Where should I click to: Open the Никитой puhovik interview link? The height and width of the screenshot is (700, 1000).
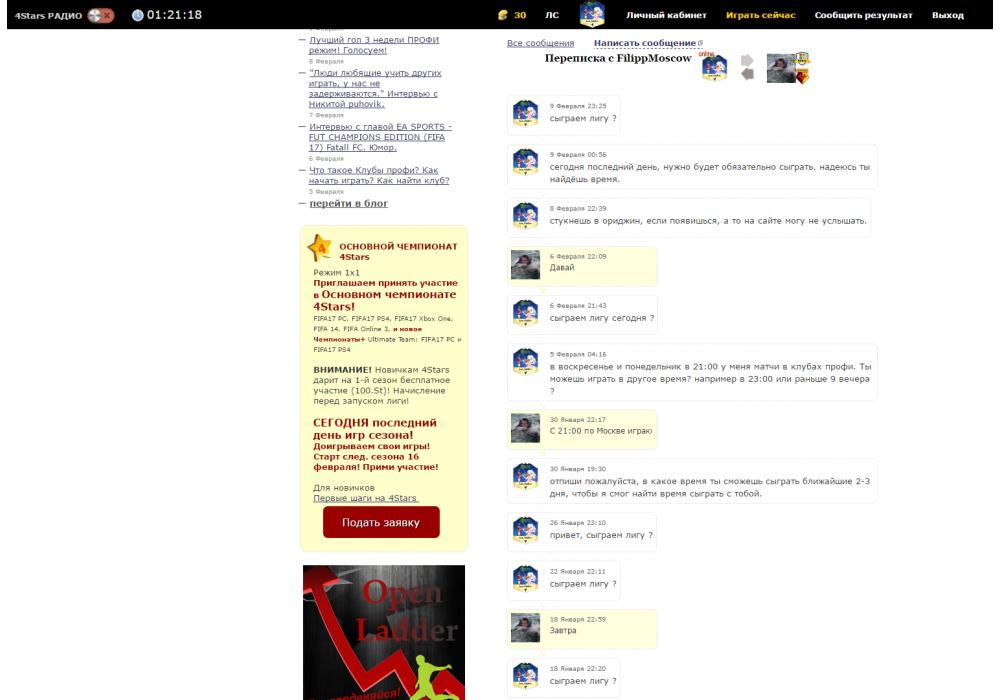coord(375,89)
